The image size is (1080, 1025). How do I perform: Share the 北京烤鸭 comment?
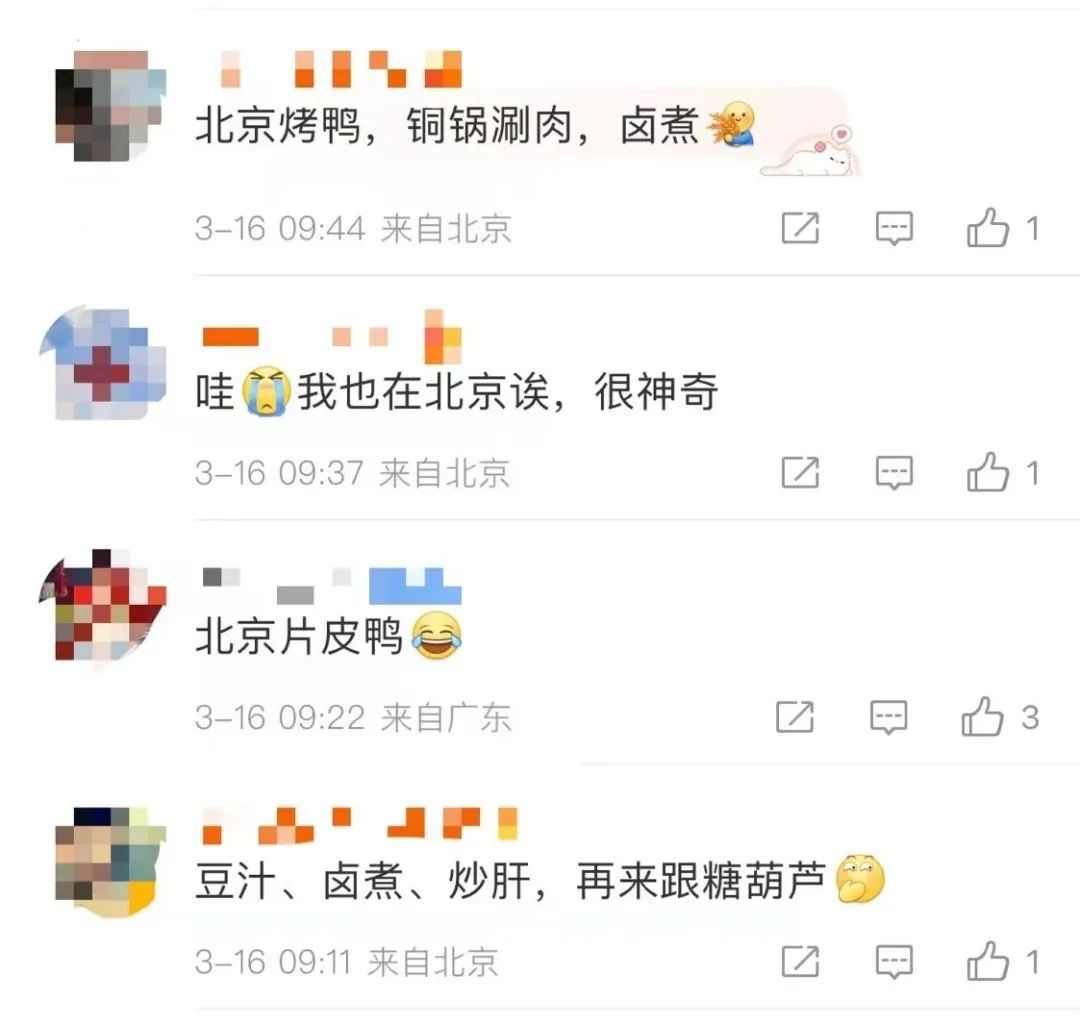(x=800, y=228)
